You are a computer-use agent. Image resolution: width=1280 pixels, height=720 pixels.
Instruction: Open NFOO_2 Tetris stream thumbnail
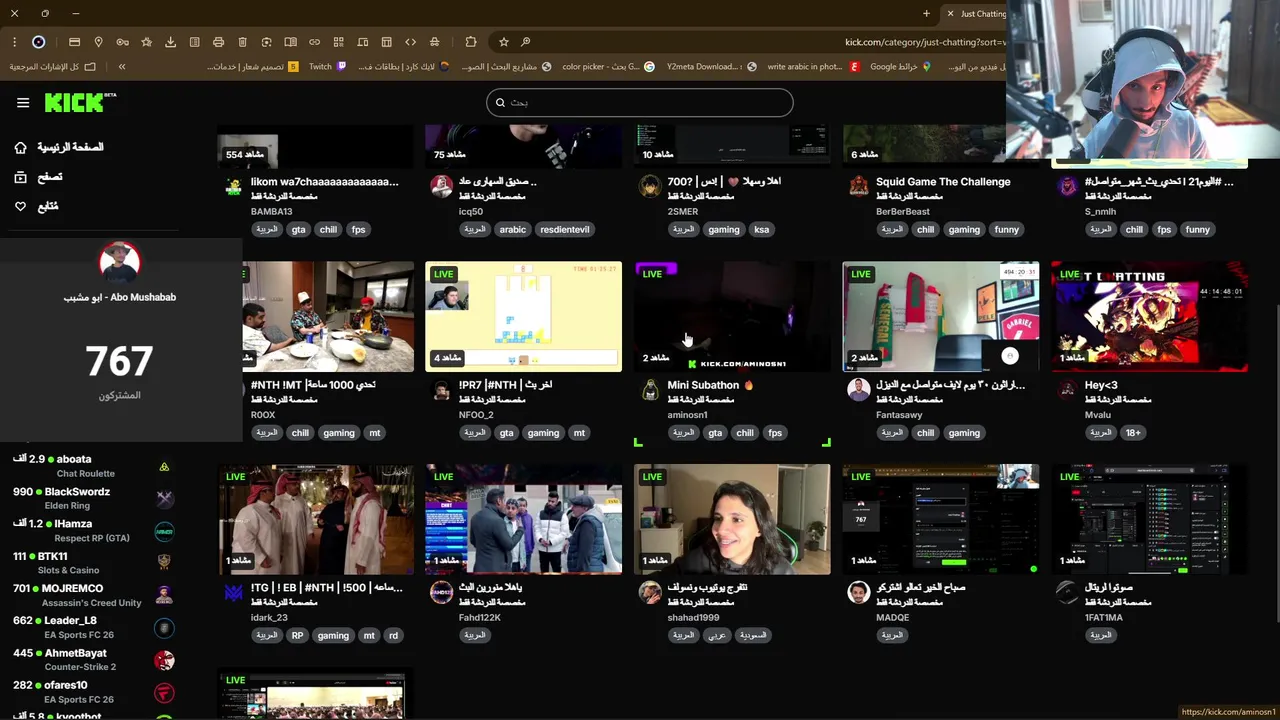pyautogui.click(x=523, y=317)
